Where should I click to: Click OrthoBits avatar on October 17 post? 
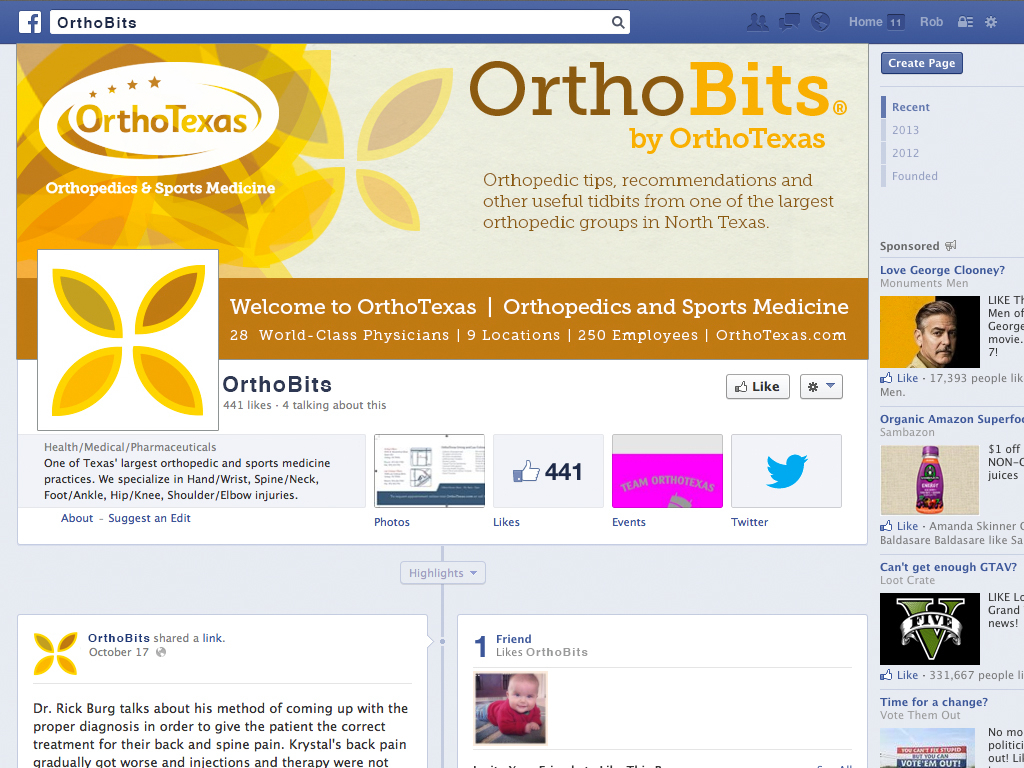pyautogui.click(x=56, y=653)
